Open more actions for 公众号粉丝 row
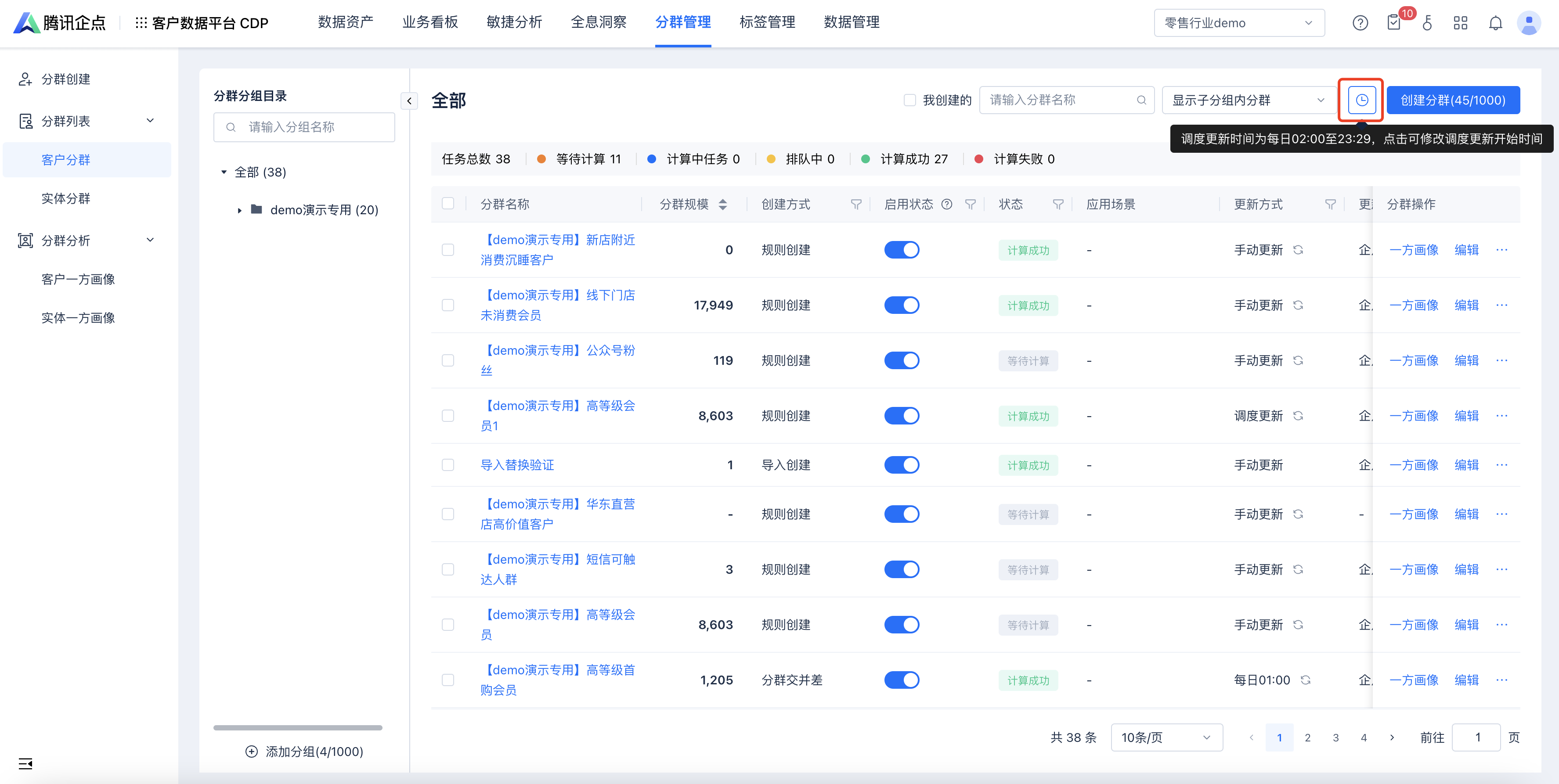Image resolution: width=1559 pixels, height=784 pixels. pos(1501,360)
